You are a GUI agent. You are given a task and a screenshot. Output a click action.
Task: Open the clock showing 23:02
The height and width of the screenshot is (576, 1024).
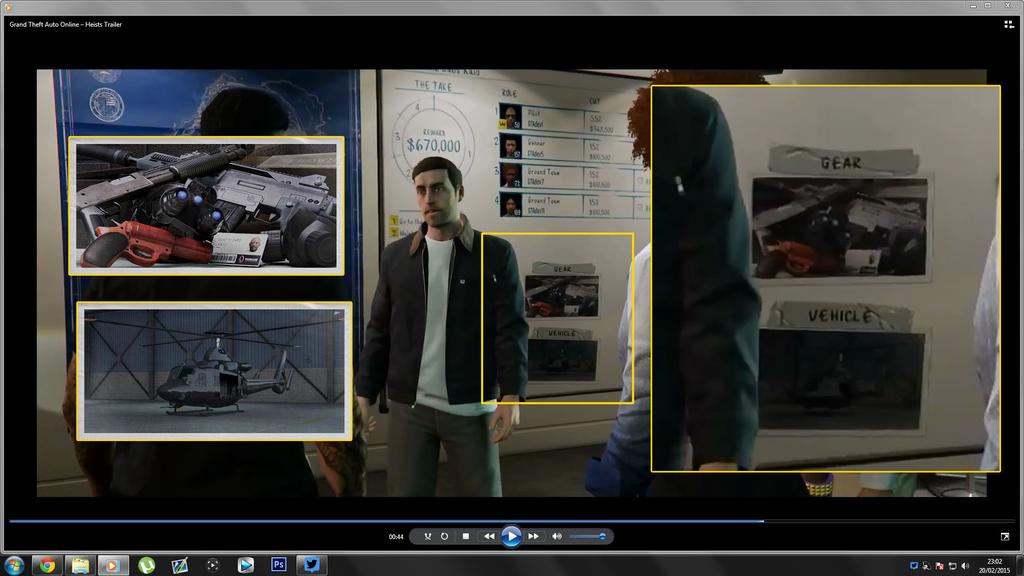[995, 566]
